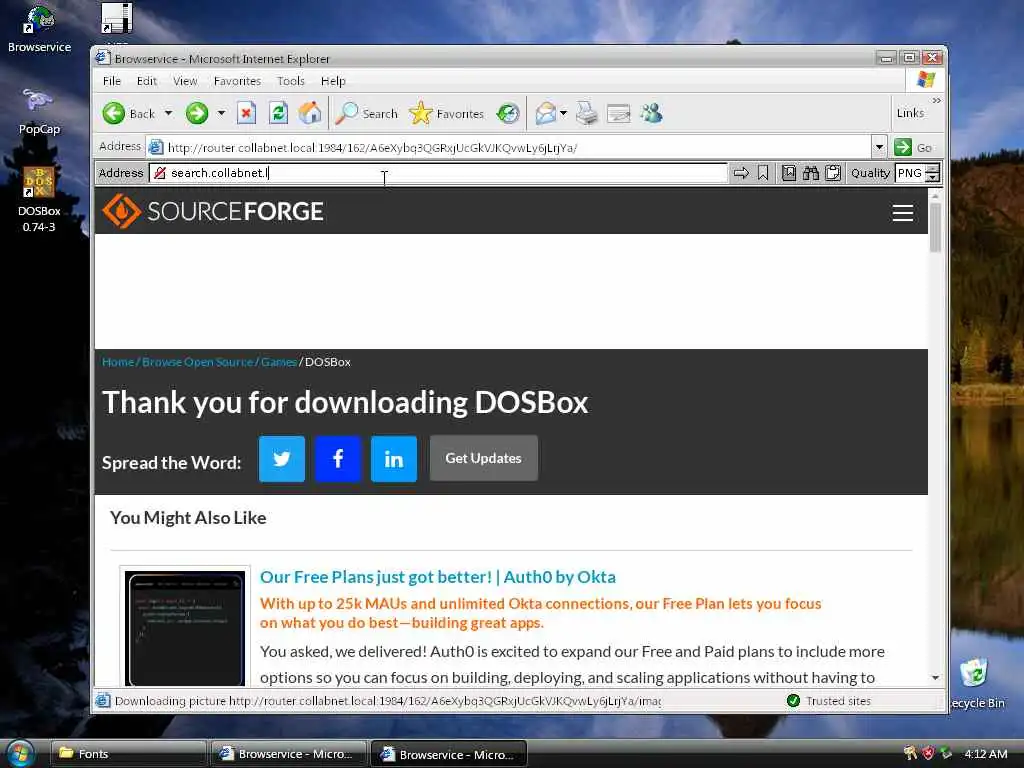1024x768 pixels.
Task: Open the Edit menu
Action: [x=146, y=81]
